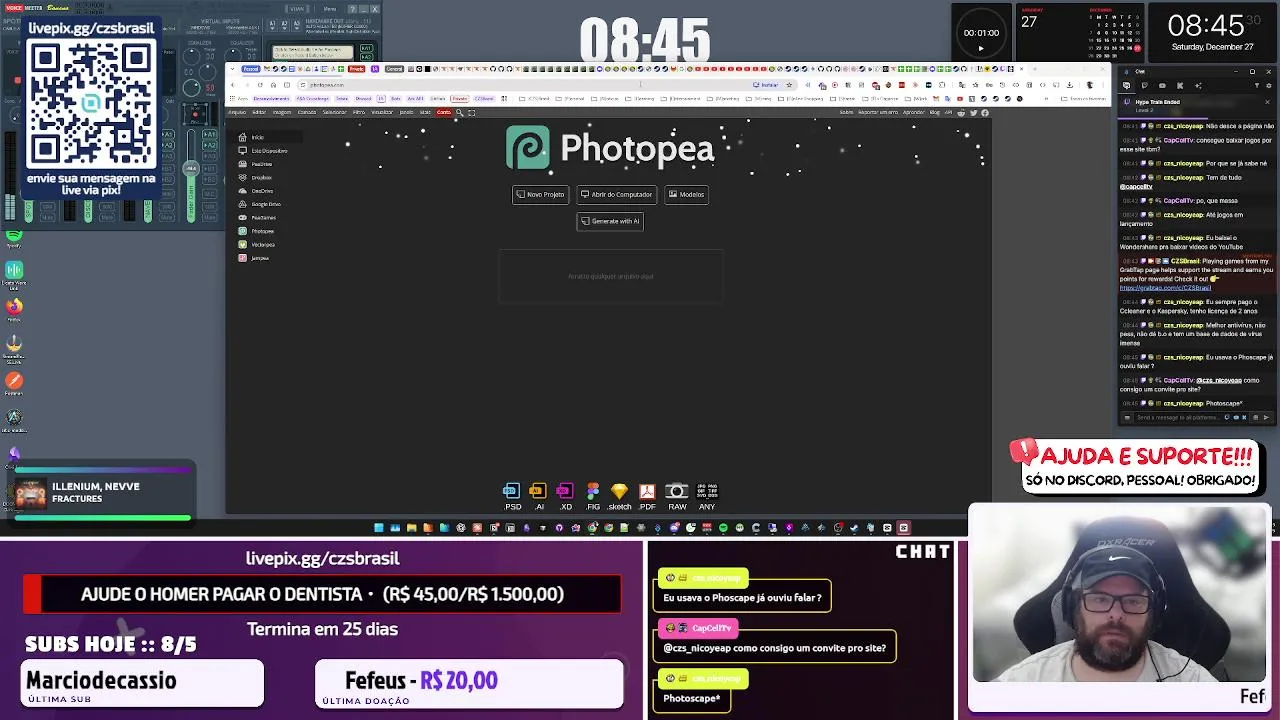1280x720 pixels.
Task: Click the Reddit icon in Photopea top bar
Action: (961, 113)
